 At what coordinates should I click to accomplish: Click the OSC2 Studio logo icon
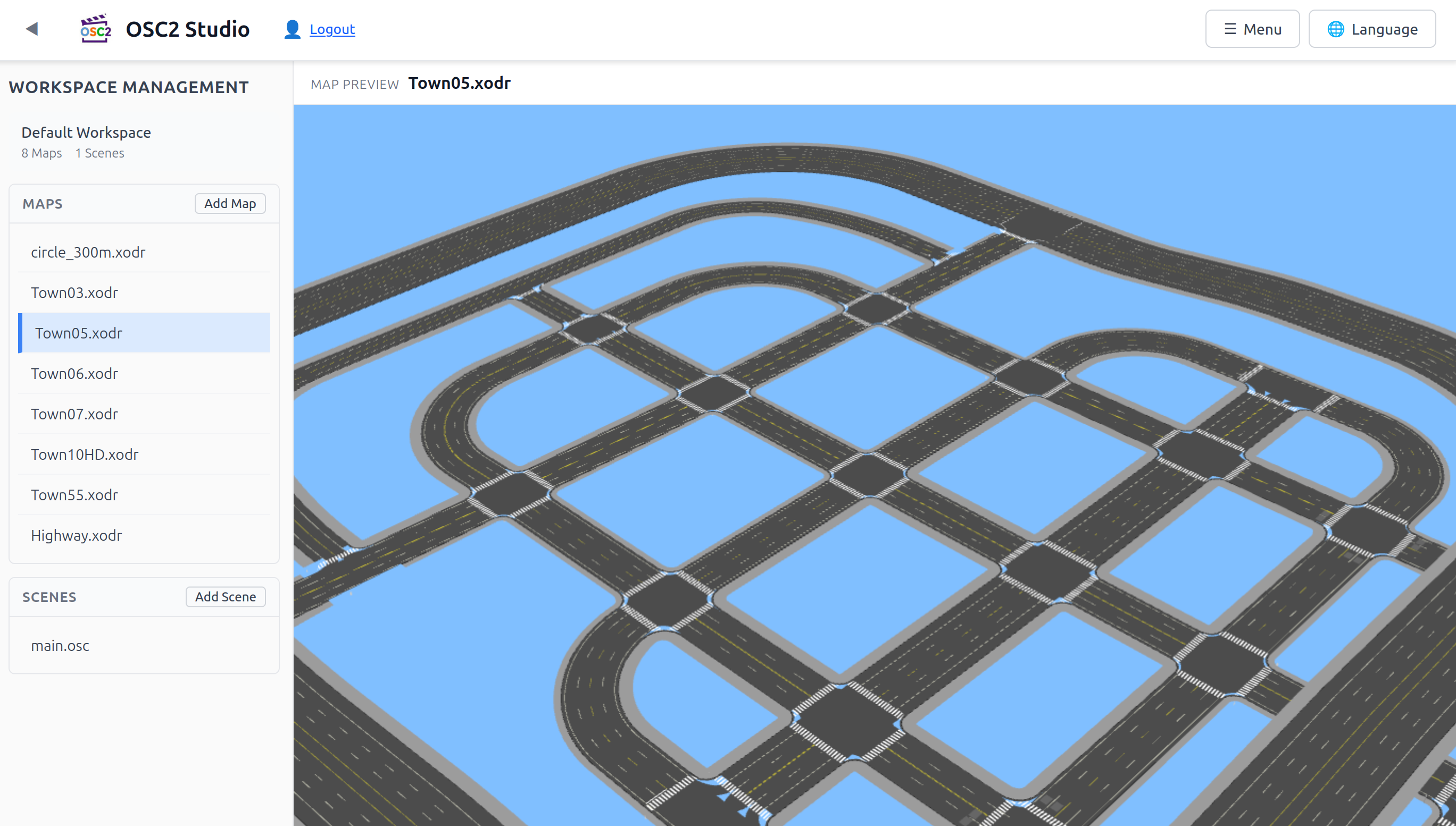(x=95, y=29)
